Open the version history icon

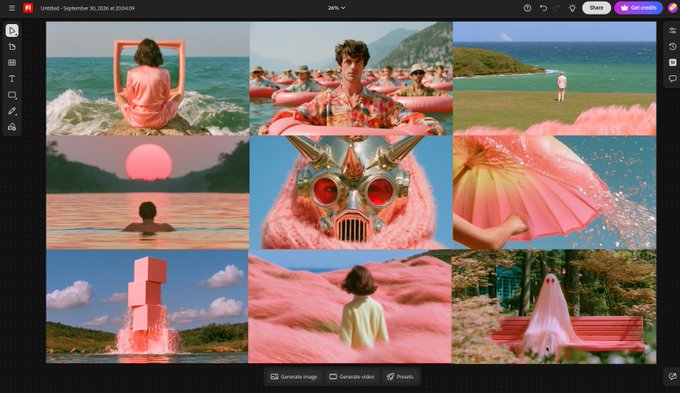point(673,46)
